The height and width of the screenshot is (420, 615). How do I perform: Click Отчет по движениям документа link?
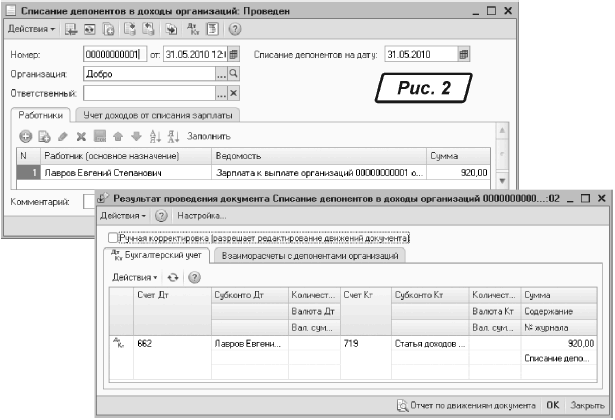[x=468, y=406]
